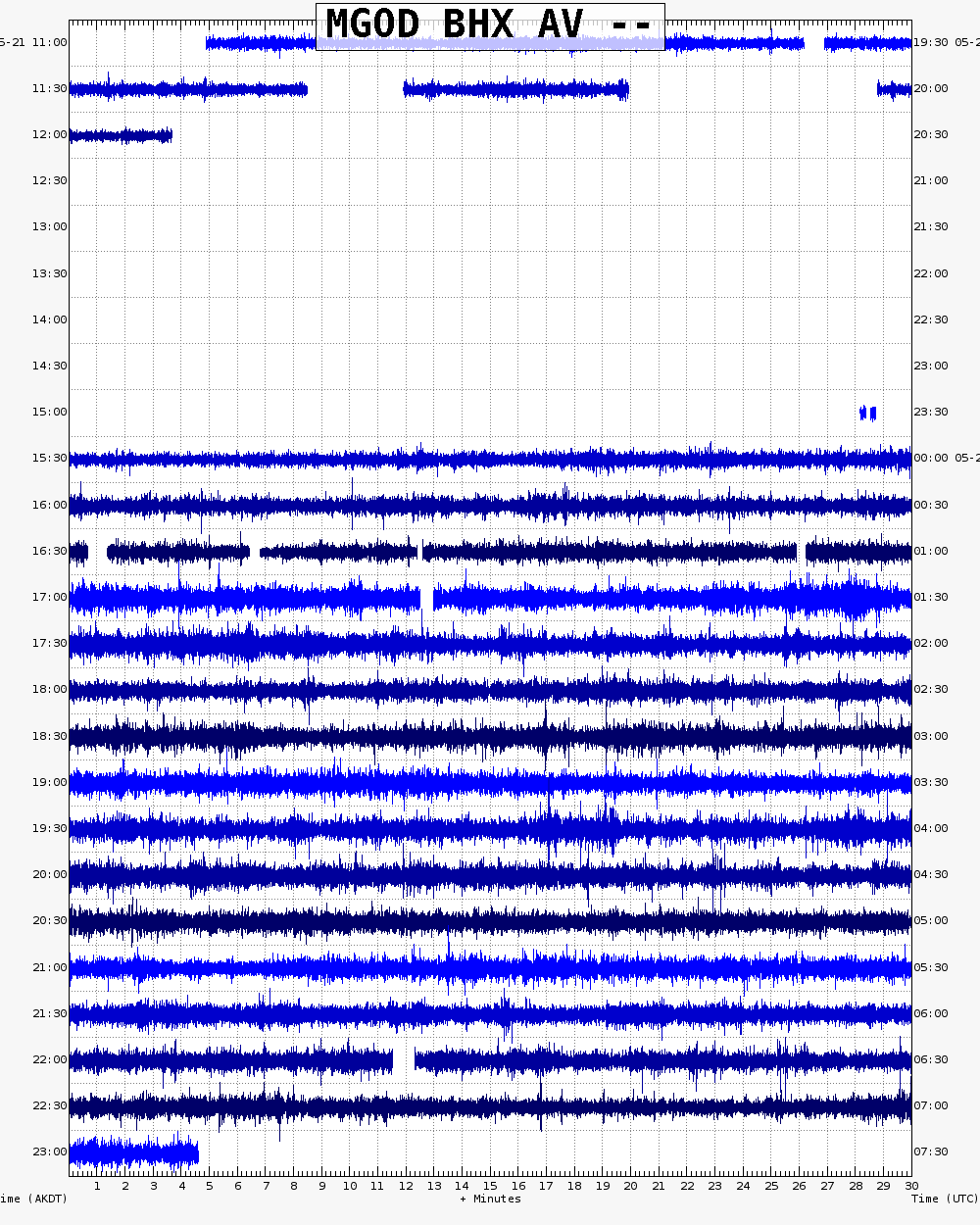The width and height of the screenshot is (980, 1225).
Task: Select minute 30 tick on the x-axis
Action: 911,1186
